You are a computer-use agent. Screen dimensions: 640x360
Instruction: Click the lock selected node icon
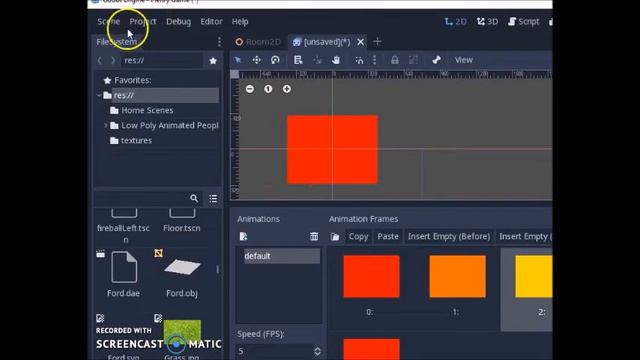[394, 60]
